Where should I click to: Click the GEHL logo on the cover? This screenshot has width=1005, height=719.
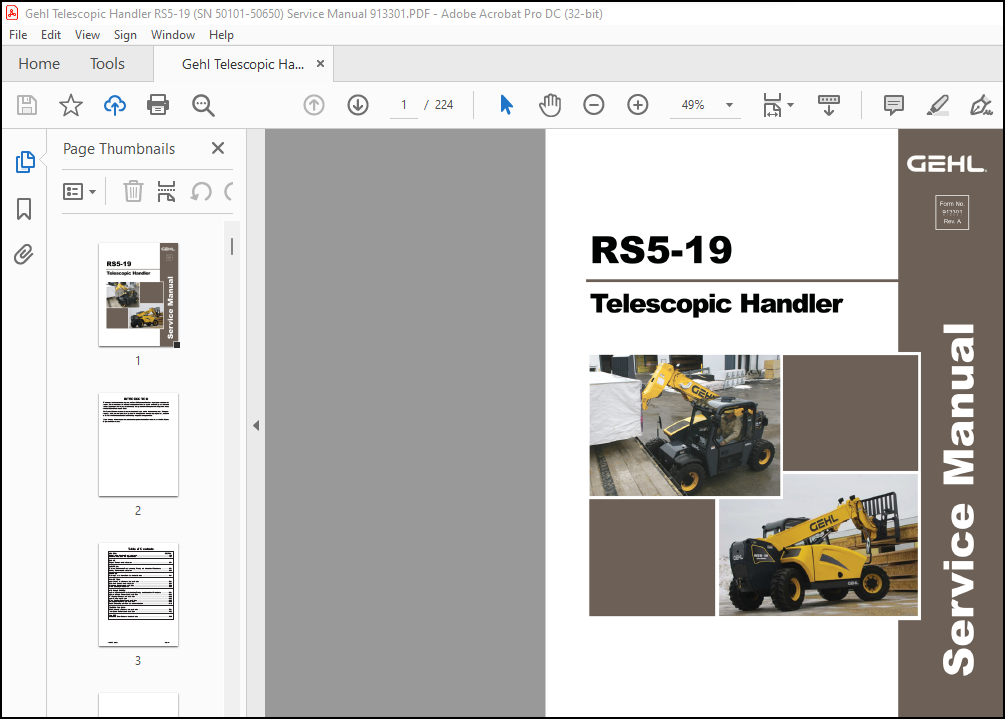pos(946,164)
